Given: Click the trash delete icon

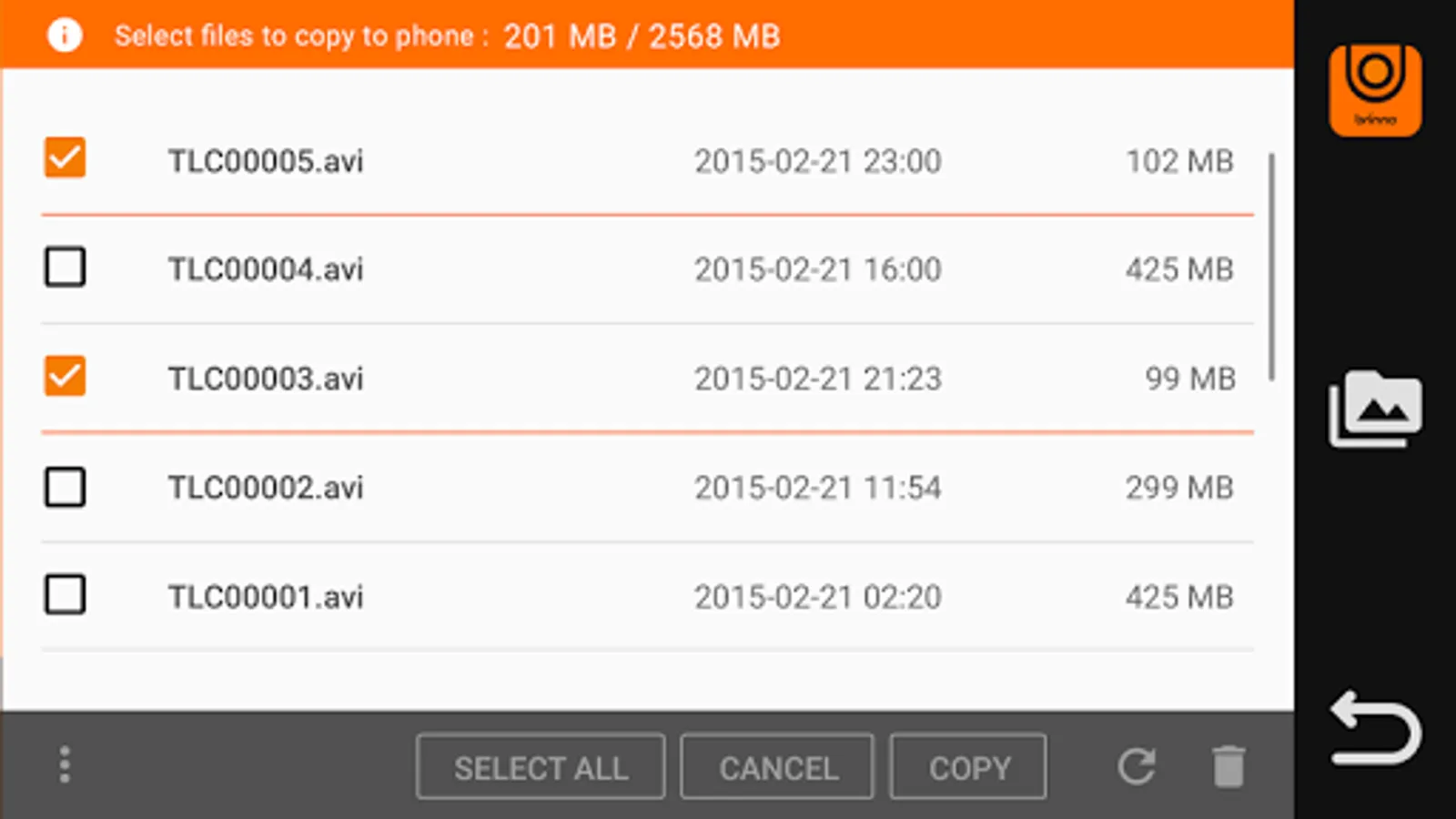Looking at the screenshot, I should (1228, 766).
